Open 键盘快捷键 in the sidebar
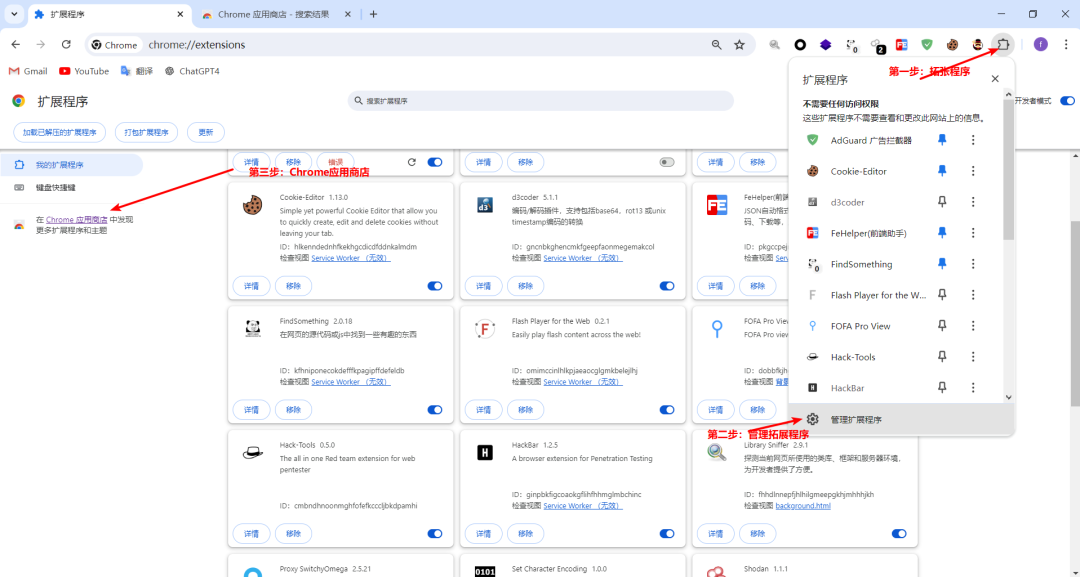This screenshot has height=577, width=1080. [72, 187]
